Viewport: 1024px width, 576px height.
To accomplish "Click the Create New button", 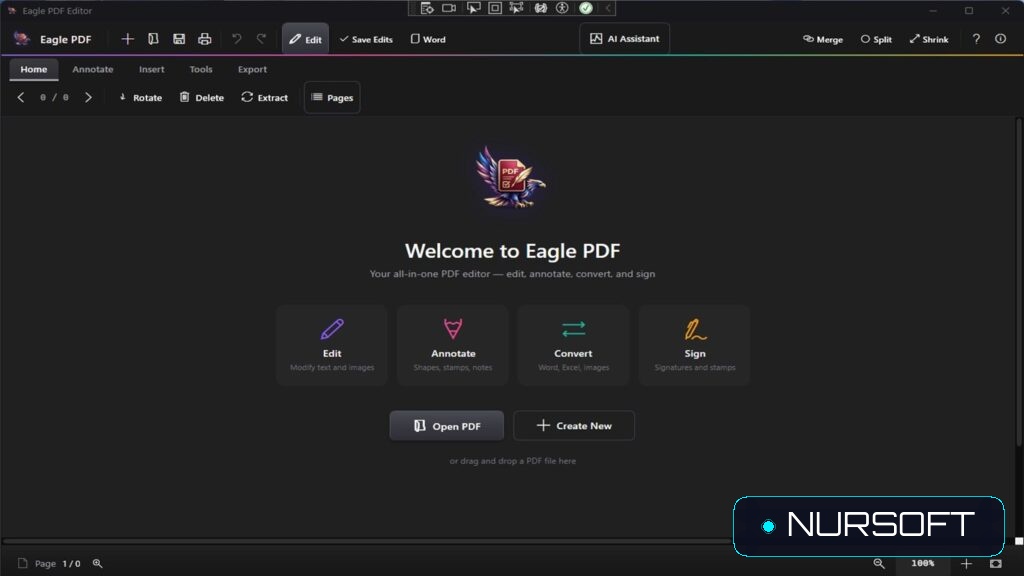I will point(574,426).
